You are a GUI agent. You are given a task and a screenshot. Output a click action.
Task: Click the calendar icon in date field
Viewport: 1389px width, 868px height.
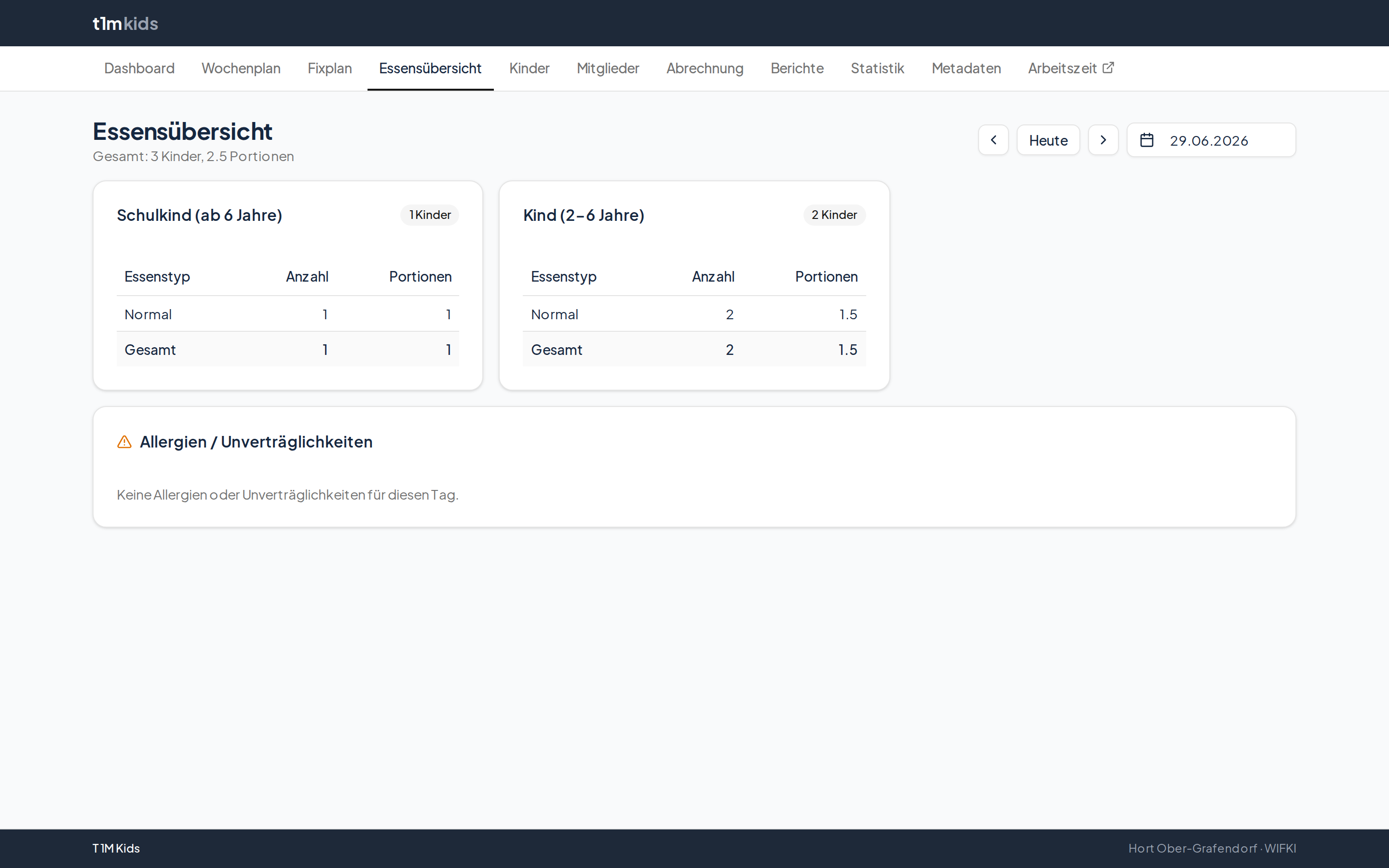point(1146,140)
